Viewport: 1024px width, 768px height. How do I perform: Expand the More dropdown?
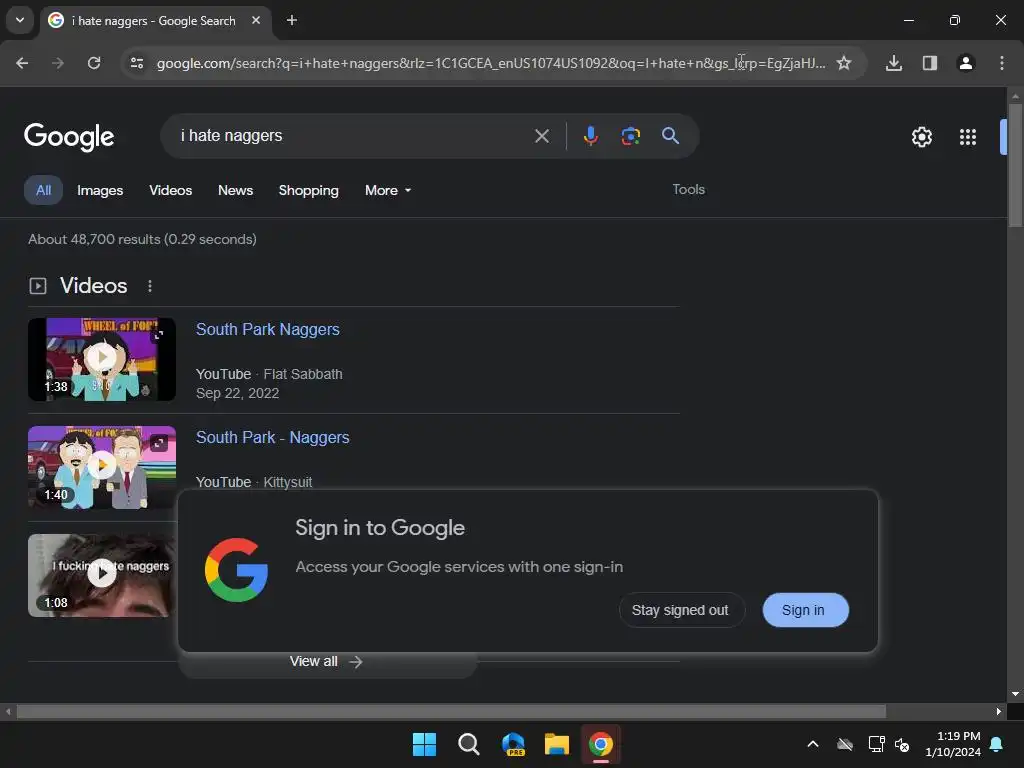(388, 190)
